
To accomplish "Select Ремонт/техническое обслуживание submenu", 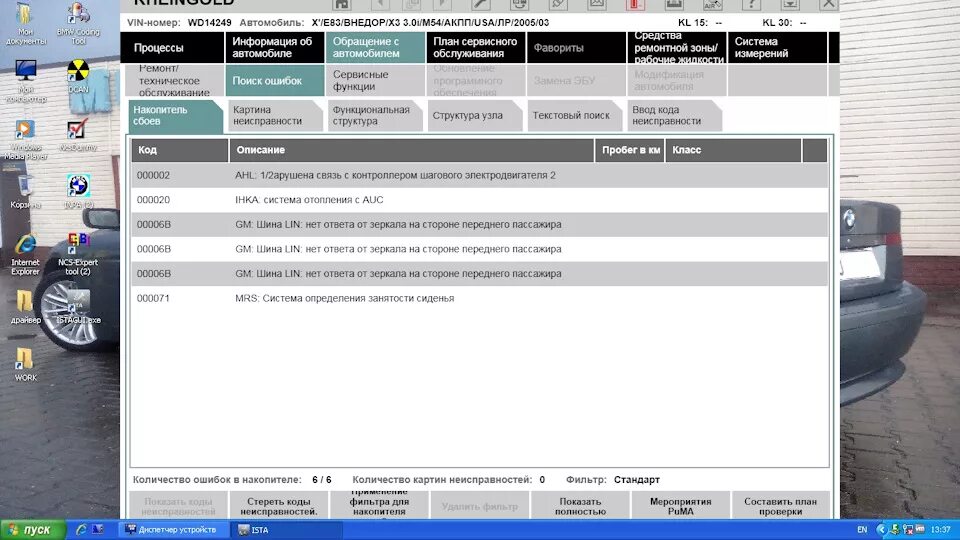I will 174,80.
